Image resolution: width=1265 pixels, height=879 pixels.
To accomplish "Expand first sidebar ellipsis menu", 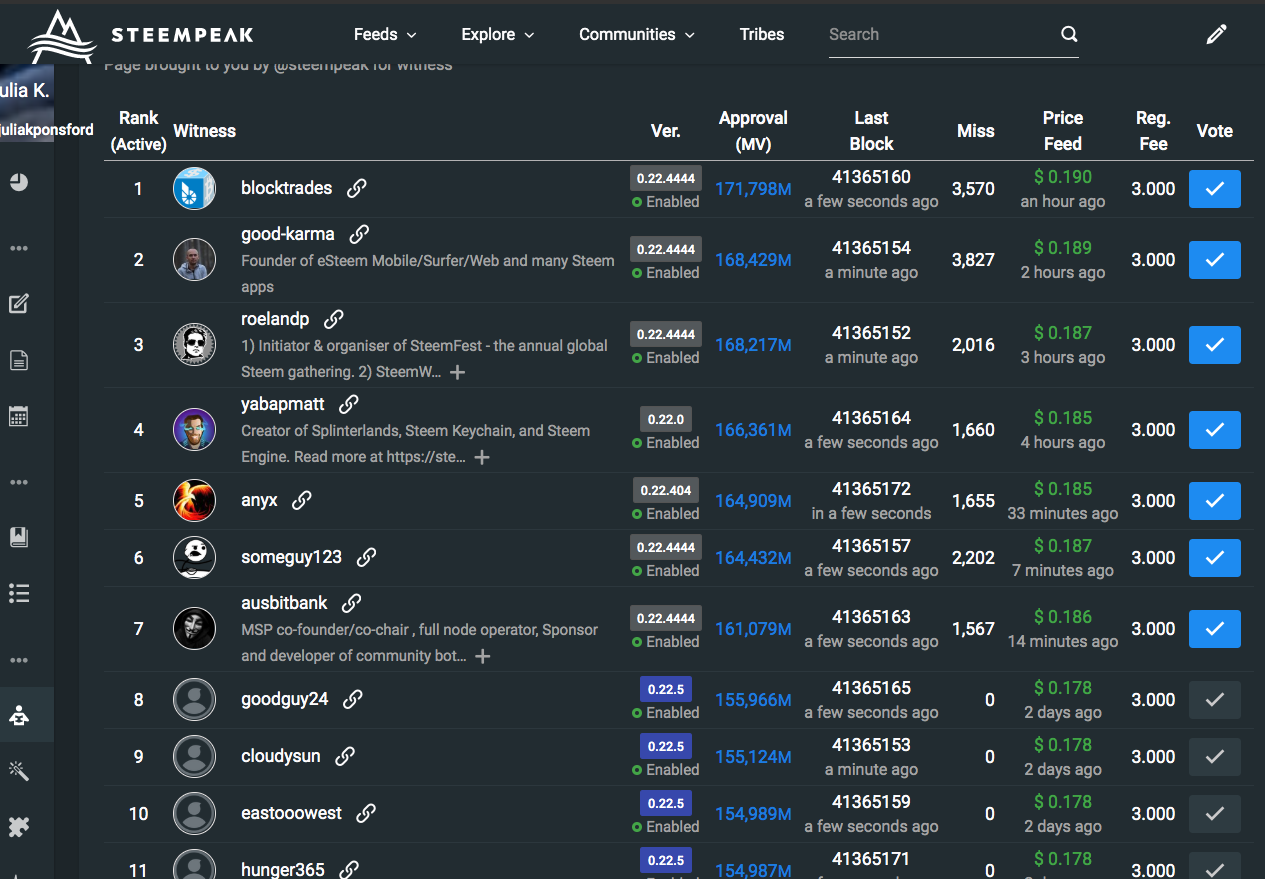I will [x=19, y=248].
